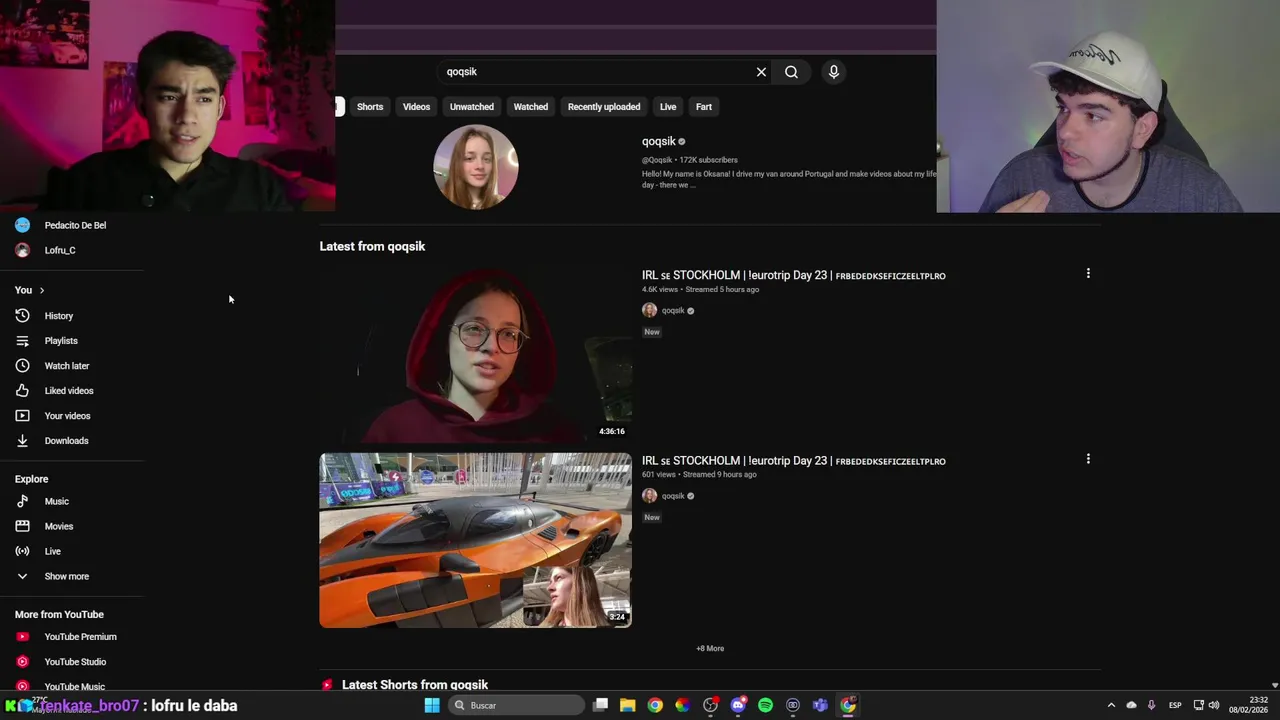Viewport: 1280px width, 720px height.
Task: Select the Recently uploaded filter chip
Action: tap(604, 107)
